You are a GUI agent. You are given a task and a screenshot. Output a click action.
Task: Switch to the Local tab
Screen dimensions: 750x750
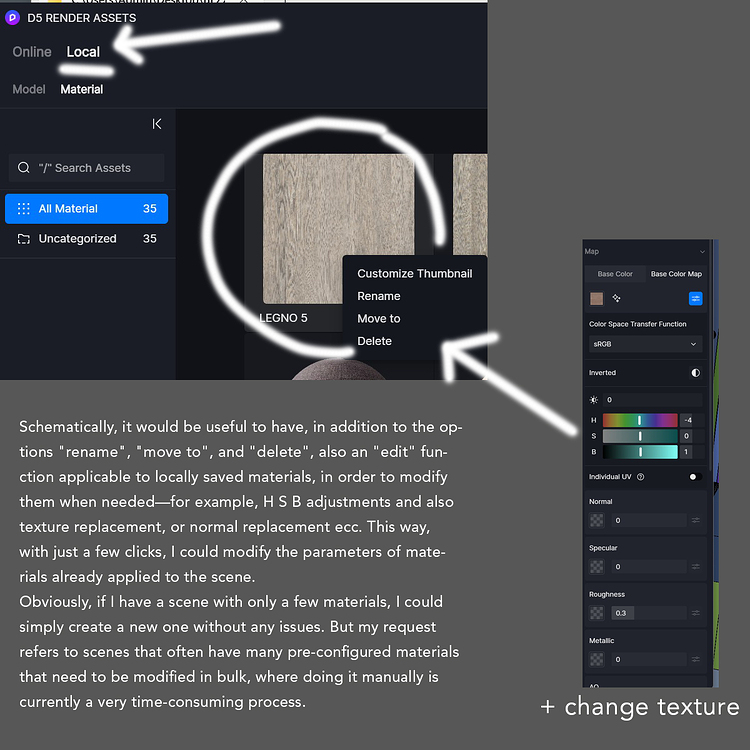(83, 52)
